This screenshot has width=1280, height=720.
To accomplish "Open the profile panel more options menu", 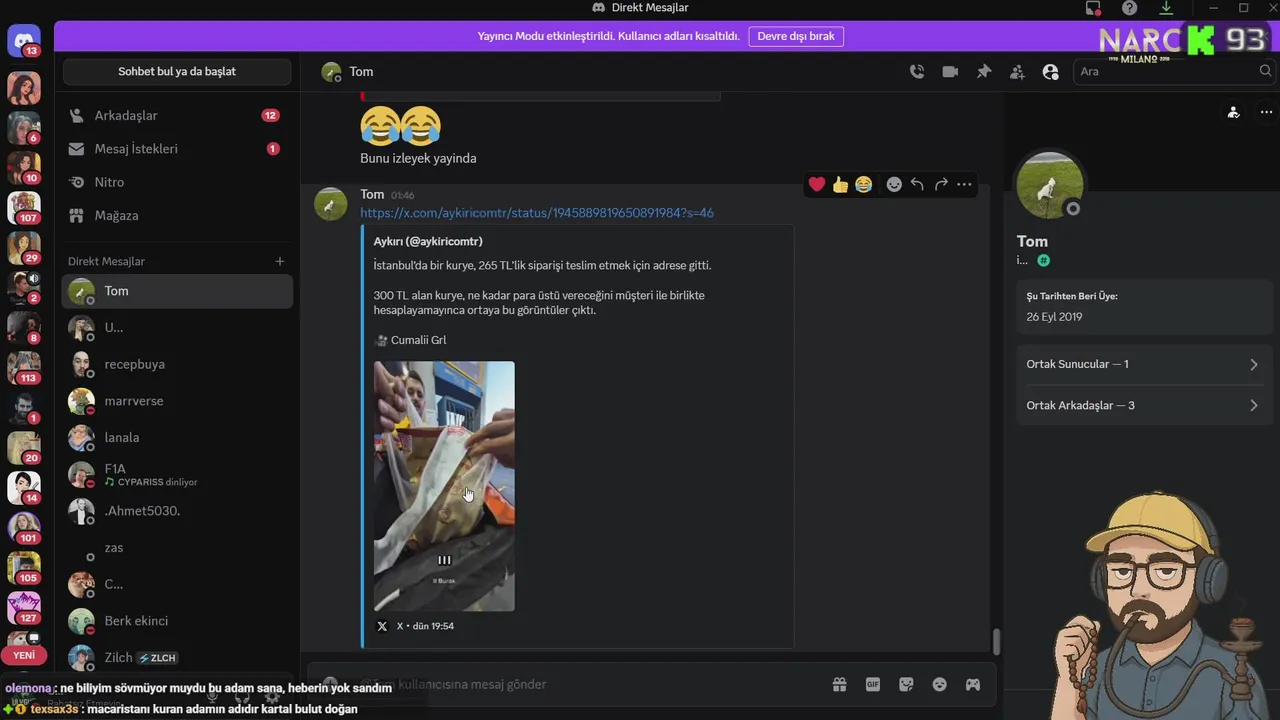I will pos(1266,112).
